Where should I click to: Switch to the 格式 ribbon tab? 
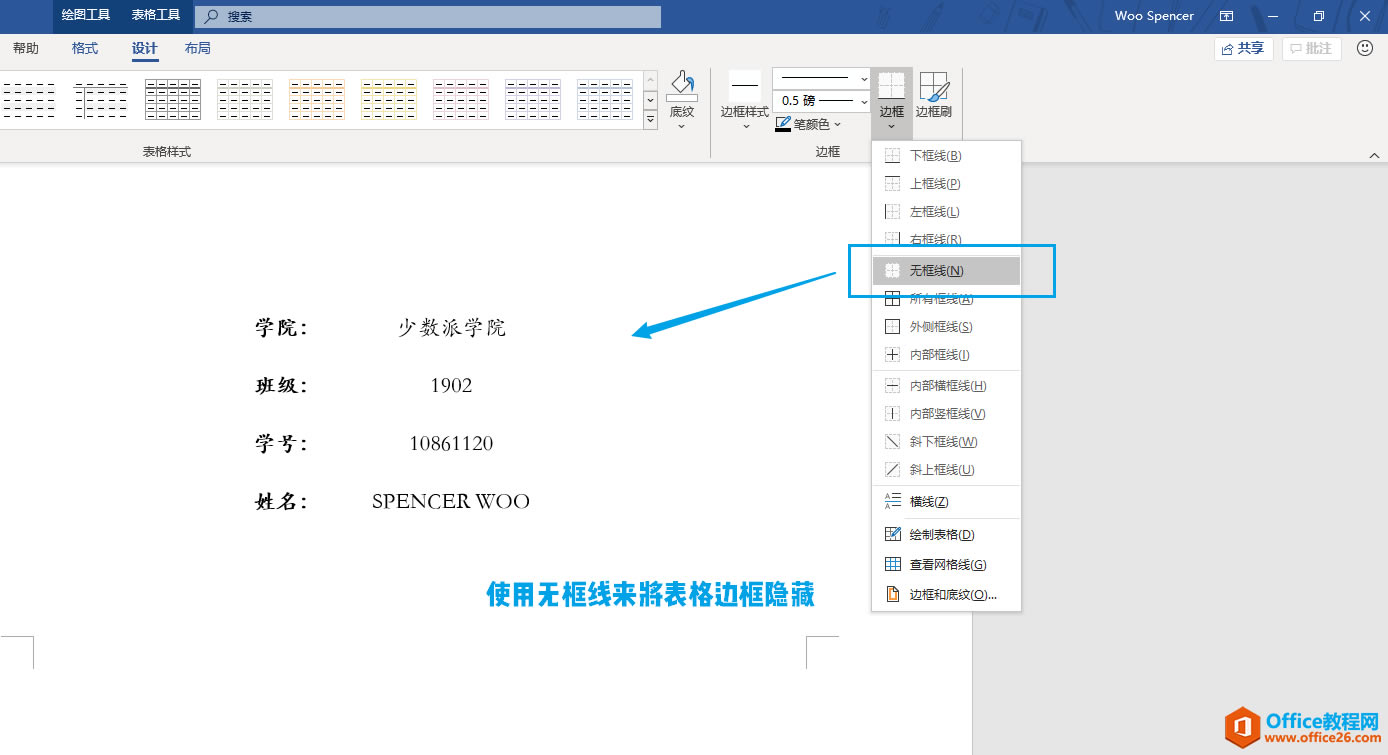(x=84, y=48)
